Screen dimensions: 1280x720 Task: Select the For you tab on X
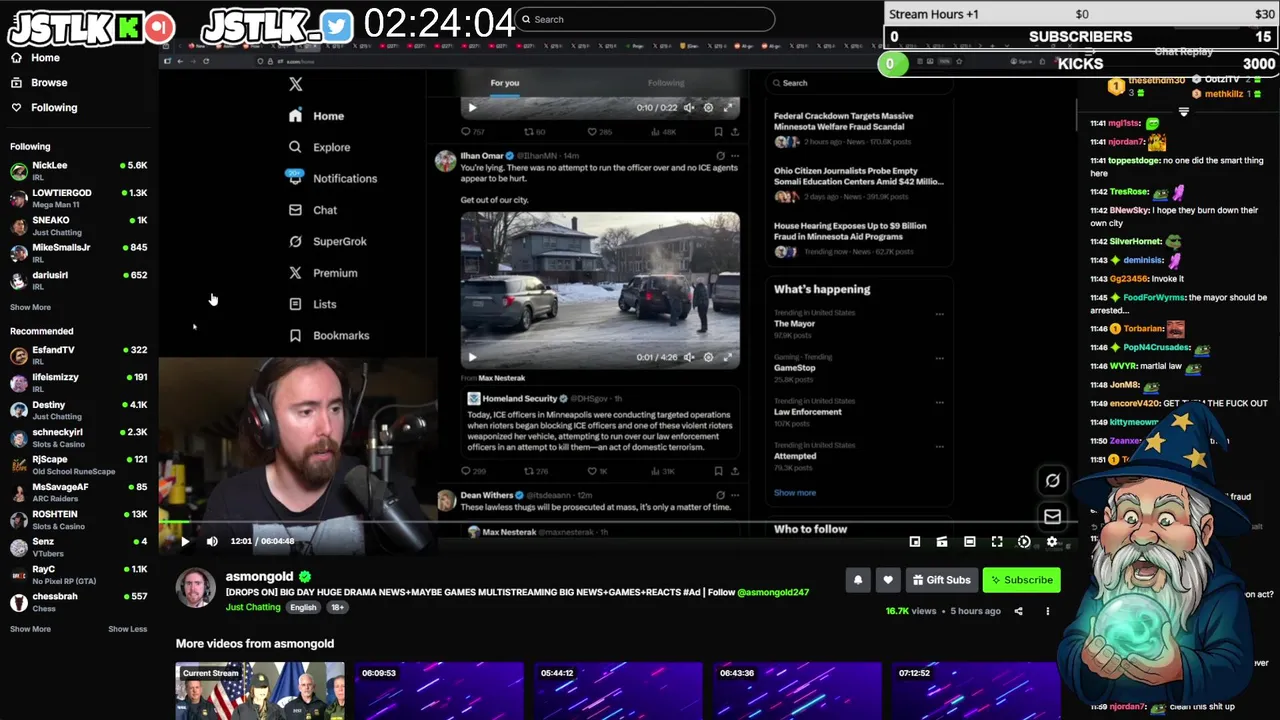(x=505, y=83)
